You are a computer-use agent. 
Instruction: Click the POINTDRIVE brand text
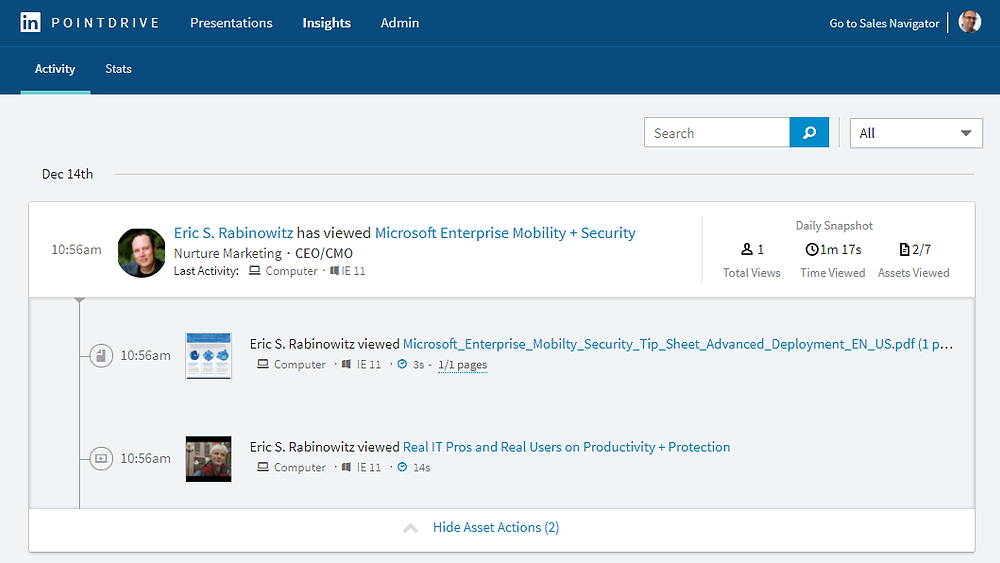(x=105, y=23)
